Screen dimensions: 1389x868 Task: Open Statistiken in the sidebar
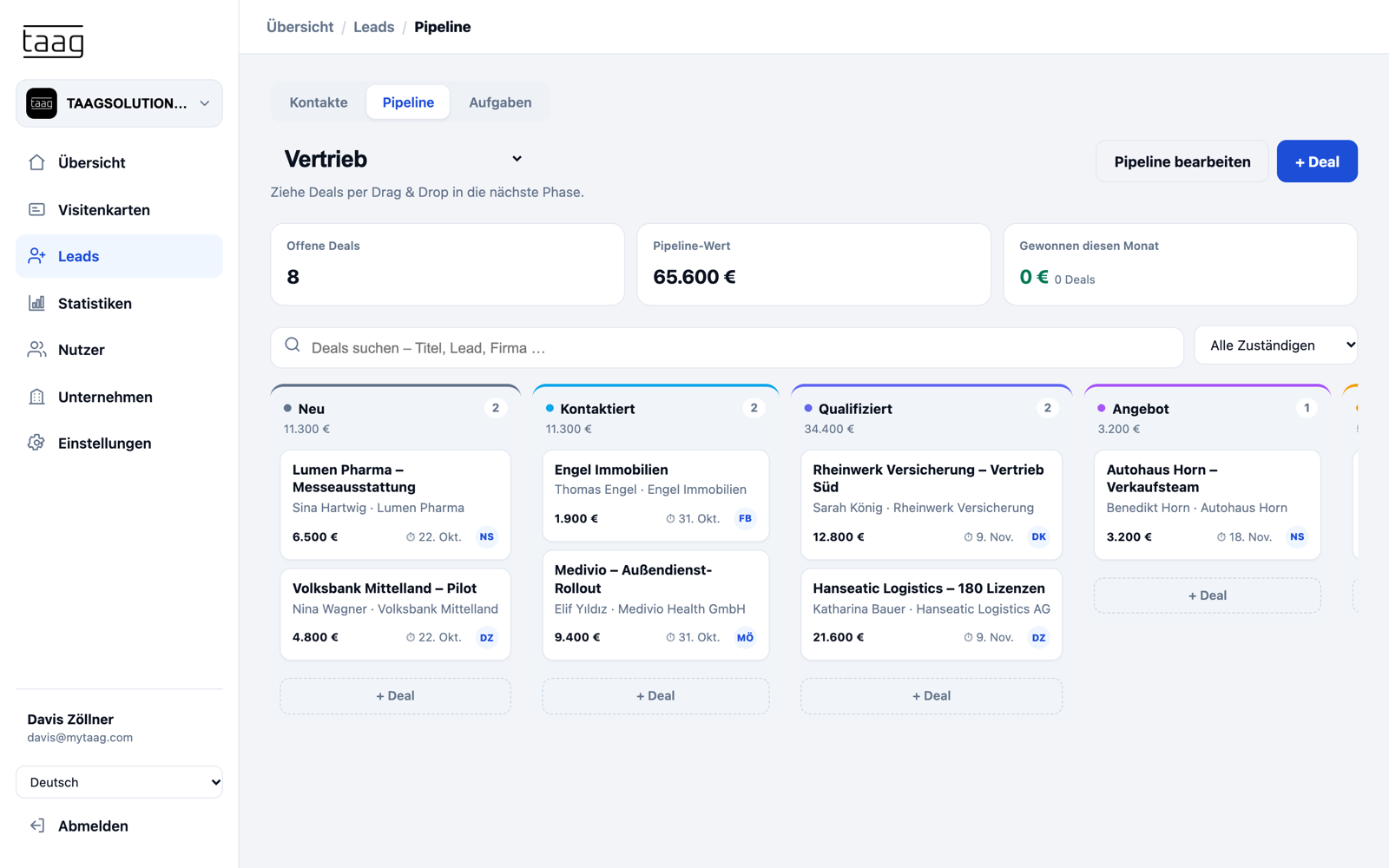click(x=119, y=303)
